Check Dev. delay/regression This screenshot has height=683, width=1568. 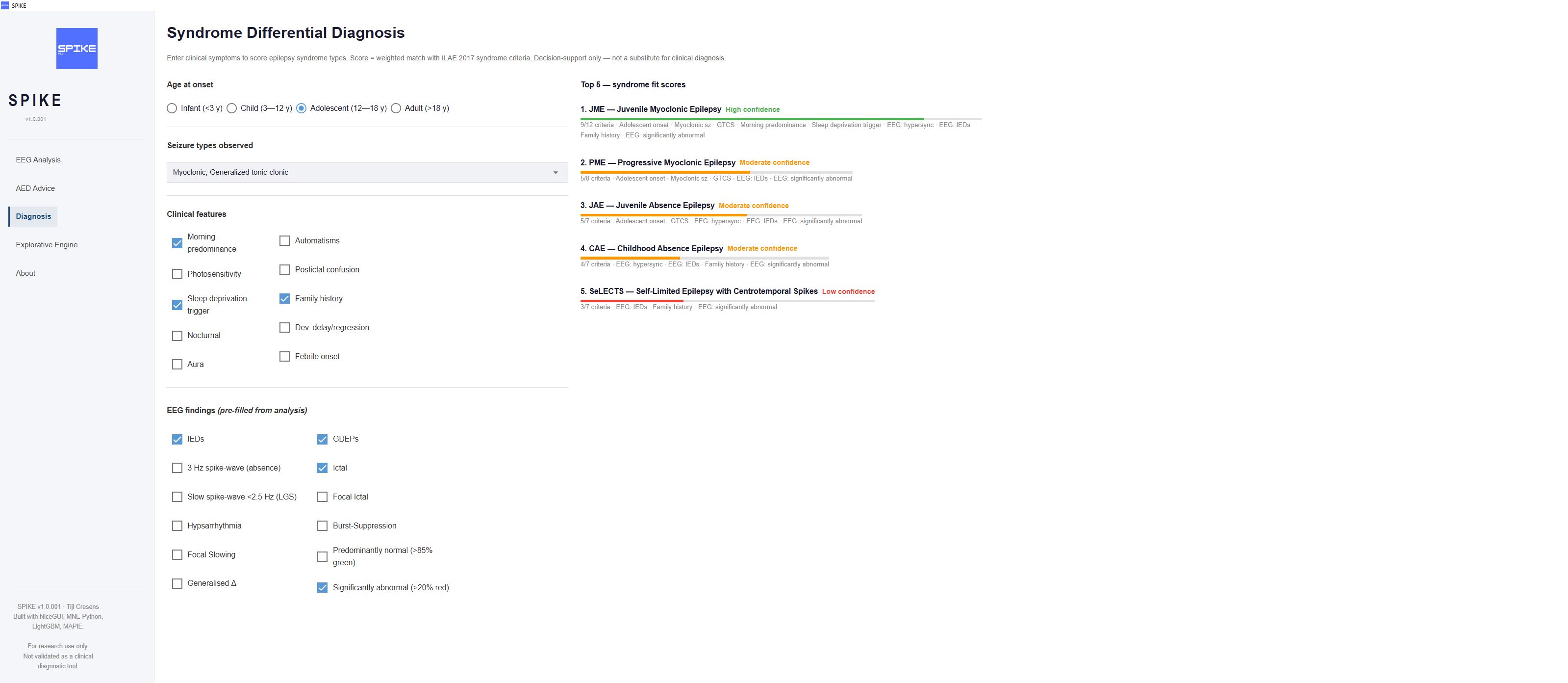click(284, 327)
